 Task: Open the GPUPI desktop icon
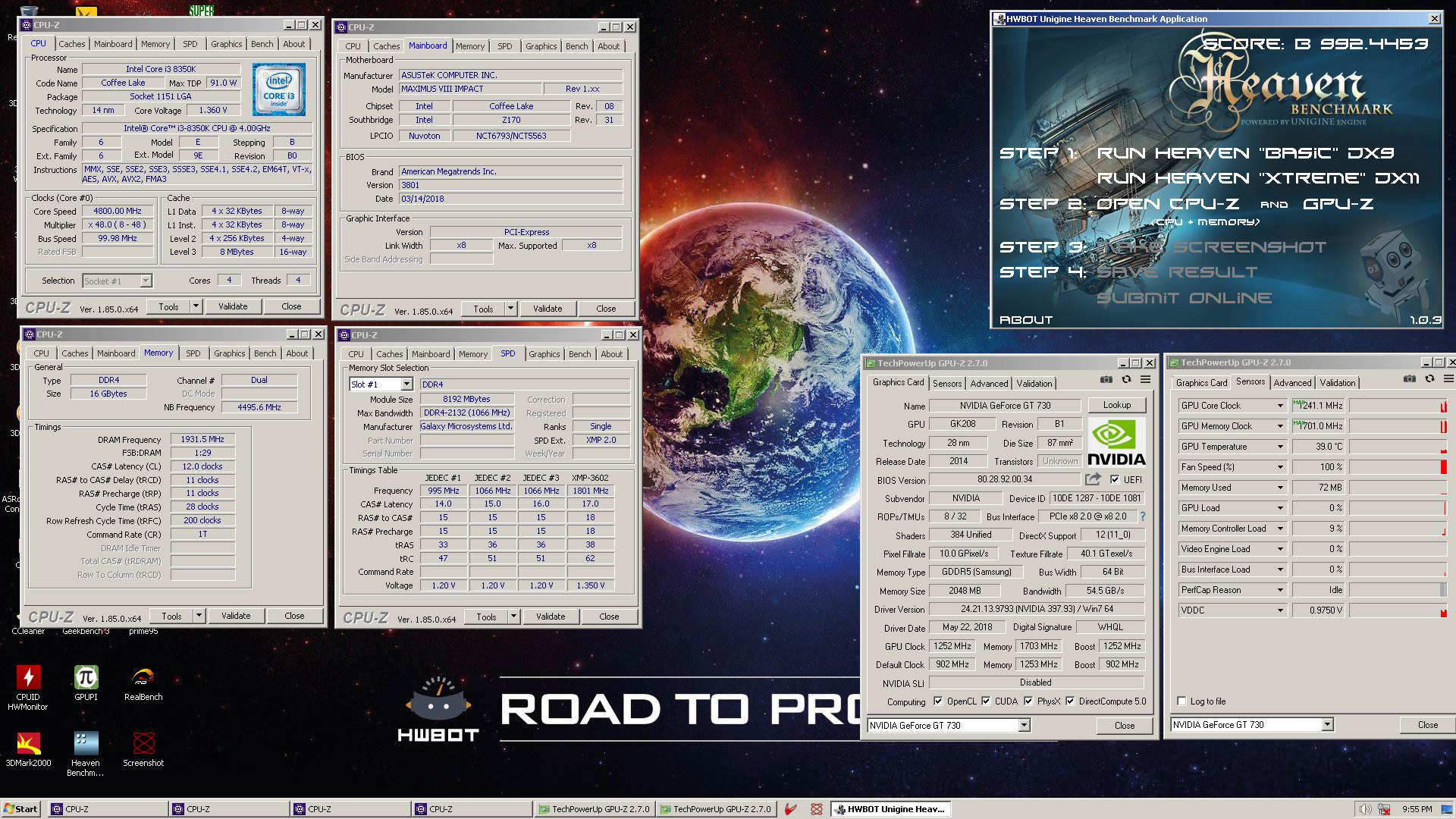86,682
